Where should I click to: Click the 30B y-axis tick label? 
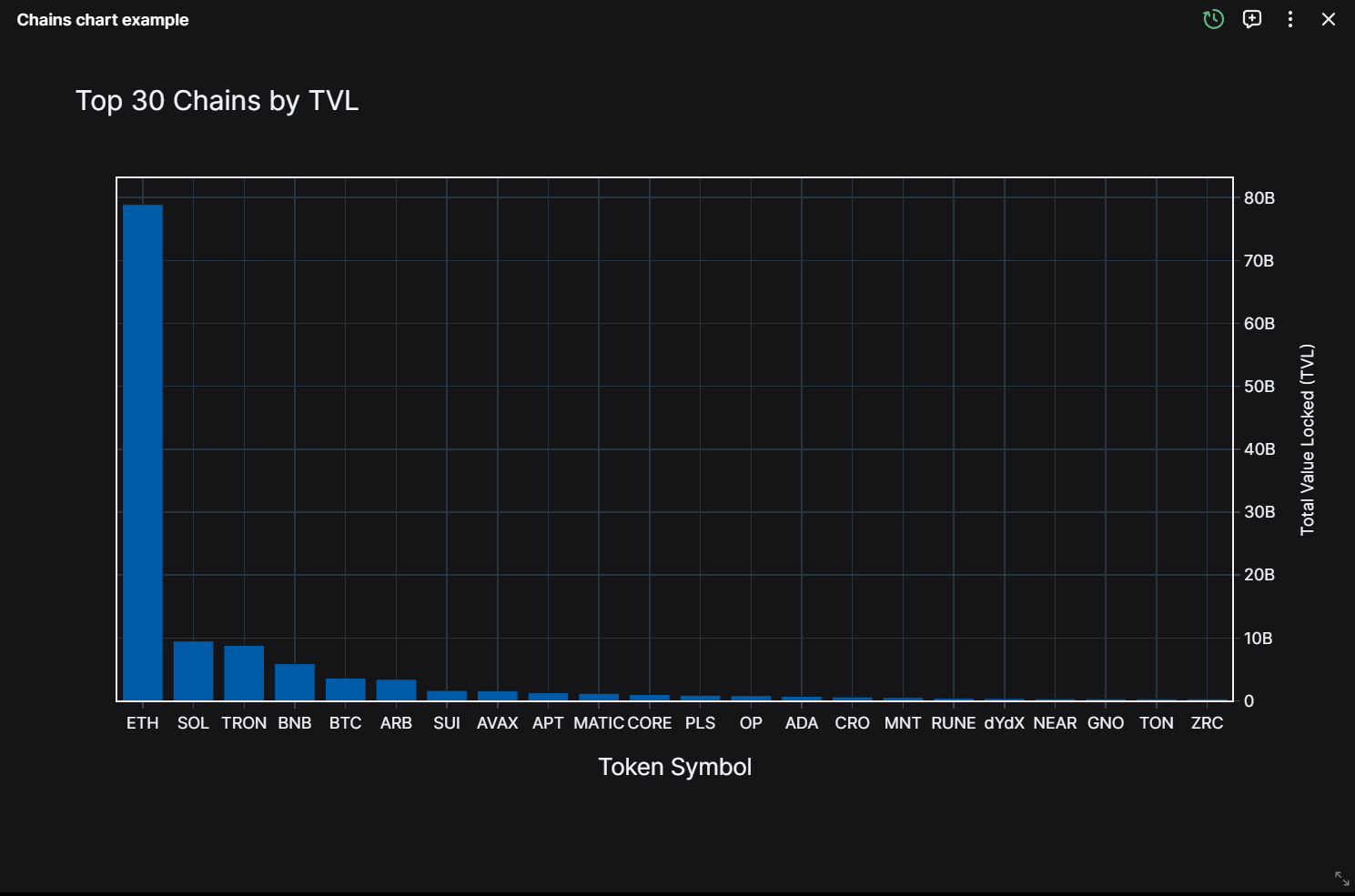pyautogui.click(x=1259, y=512)
